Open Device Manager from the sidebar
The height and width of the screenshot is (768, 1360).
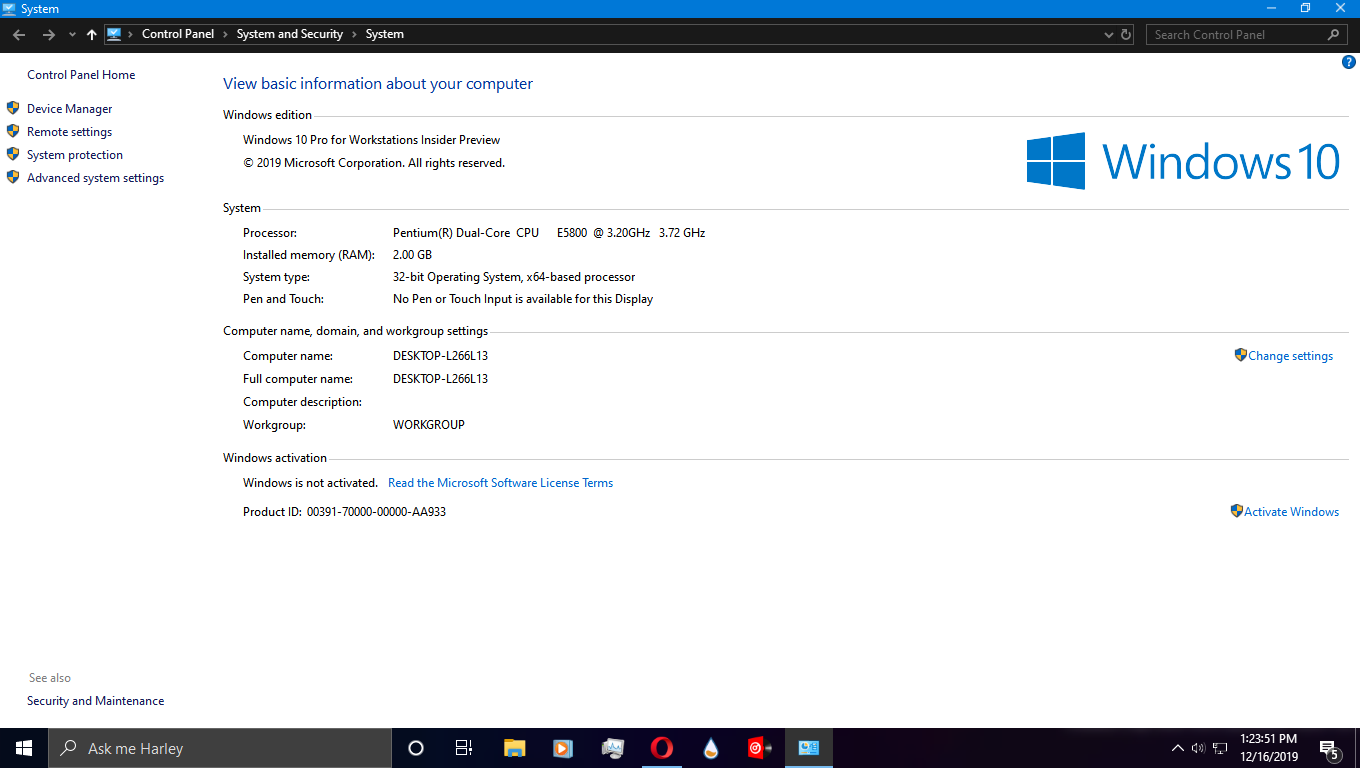click(69, 109)
